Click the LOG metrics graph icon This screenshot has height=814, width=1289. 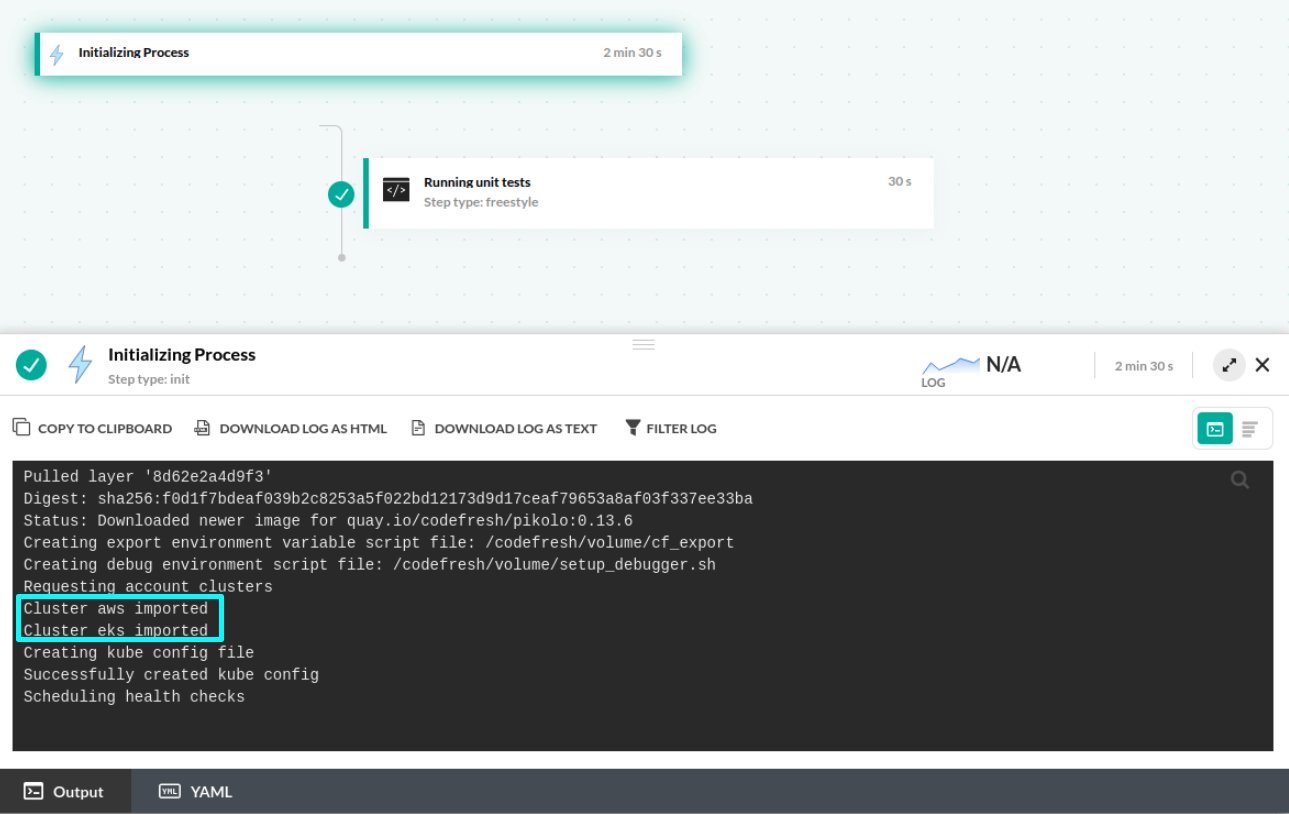click(x=950, y=366)
